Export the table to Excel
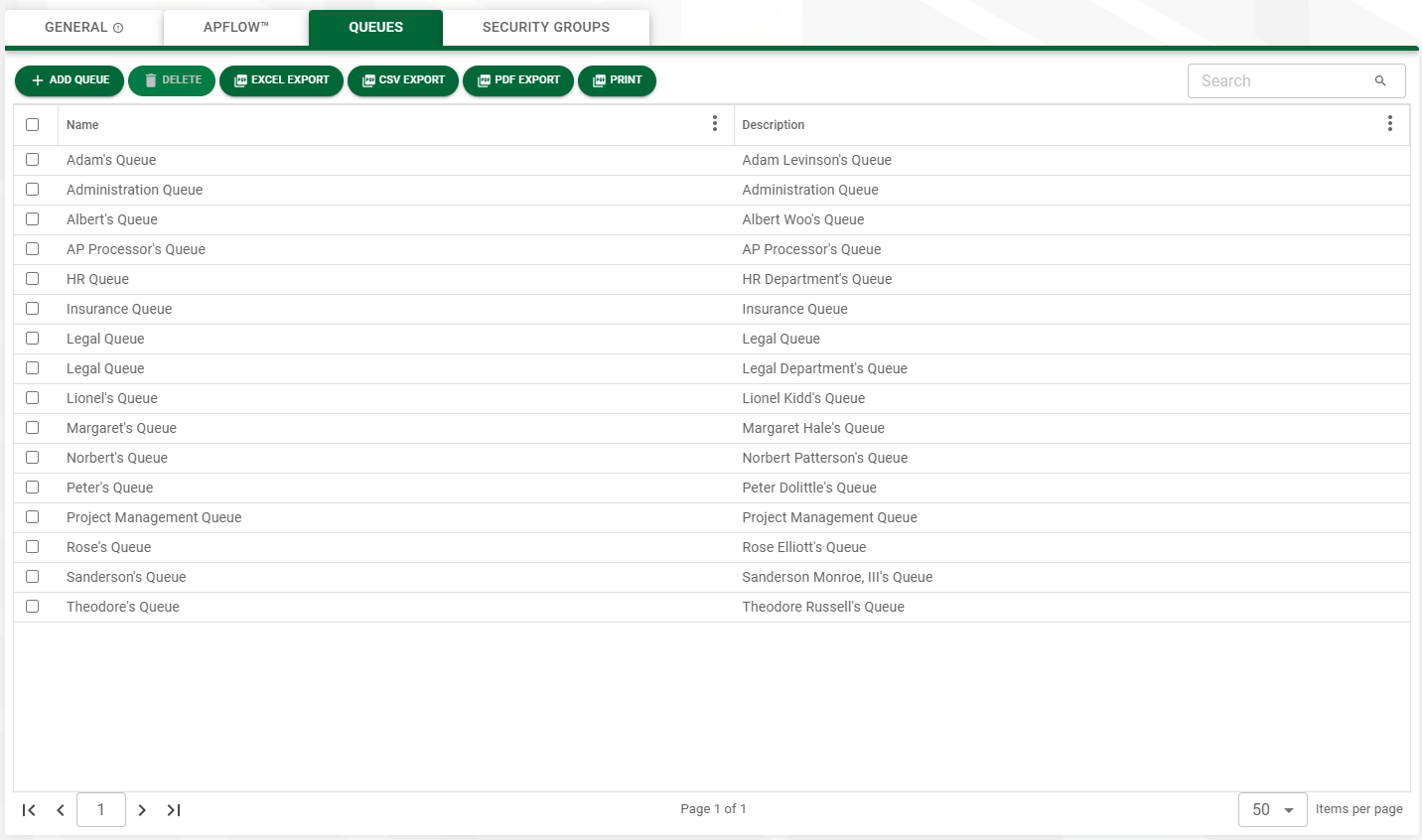1422x840 pixels. pyautogui.click(x=281, y=80)
